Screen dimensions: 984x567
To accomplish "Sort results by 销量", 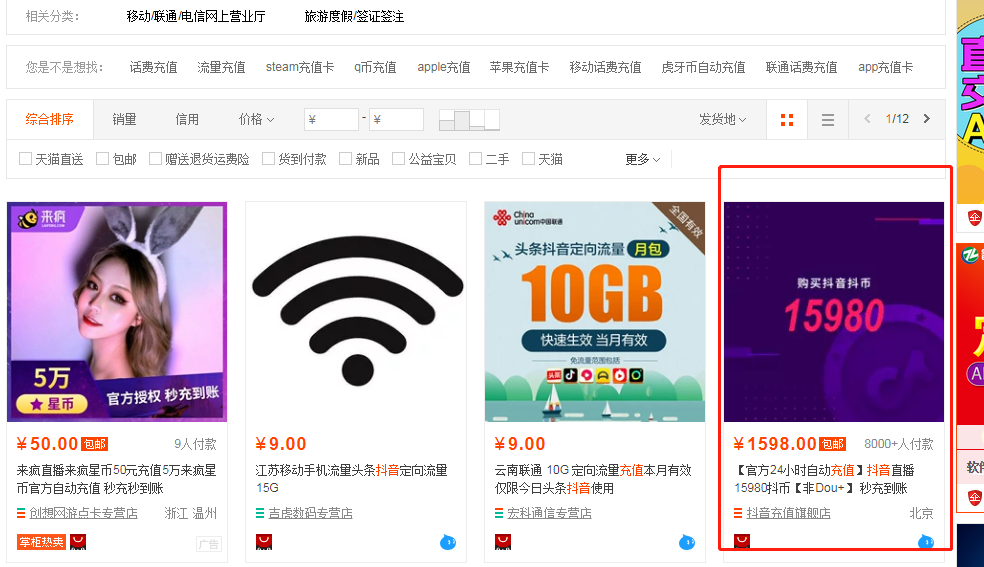I will coord(124,119).
